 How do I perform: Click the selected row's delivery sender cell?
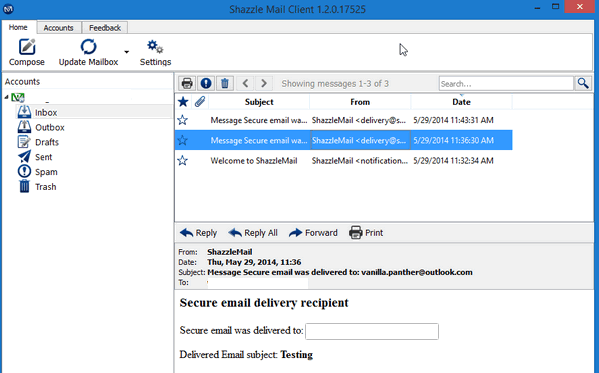[x=359, y=140]
